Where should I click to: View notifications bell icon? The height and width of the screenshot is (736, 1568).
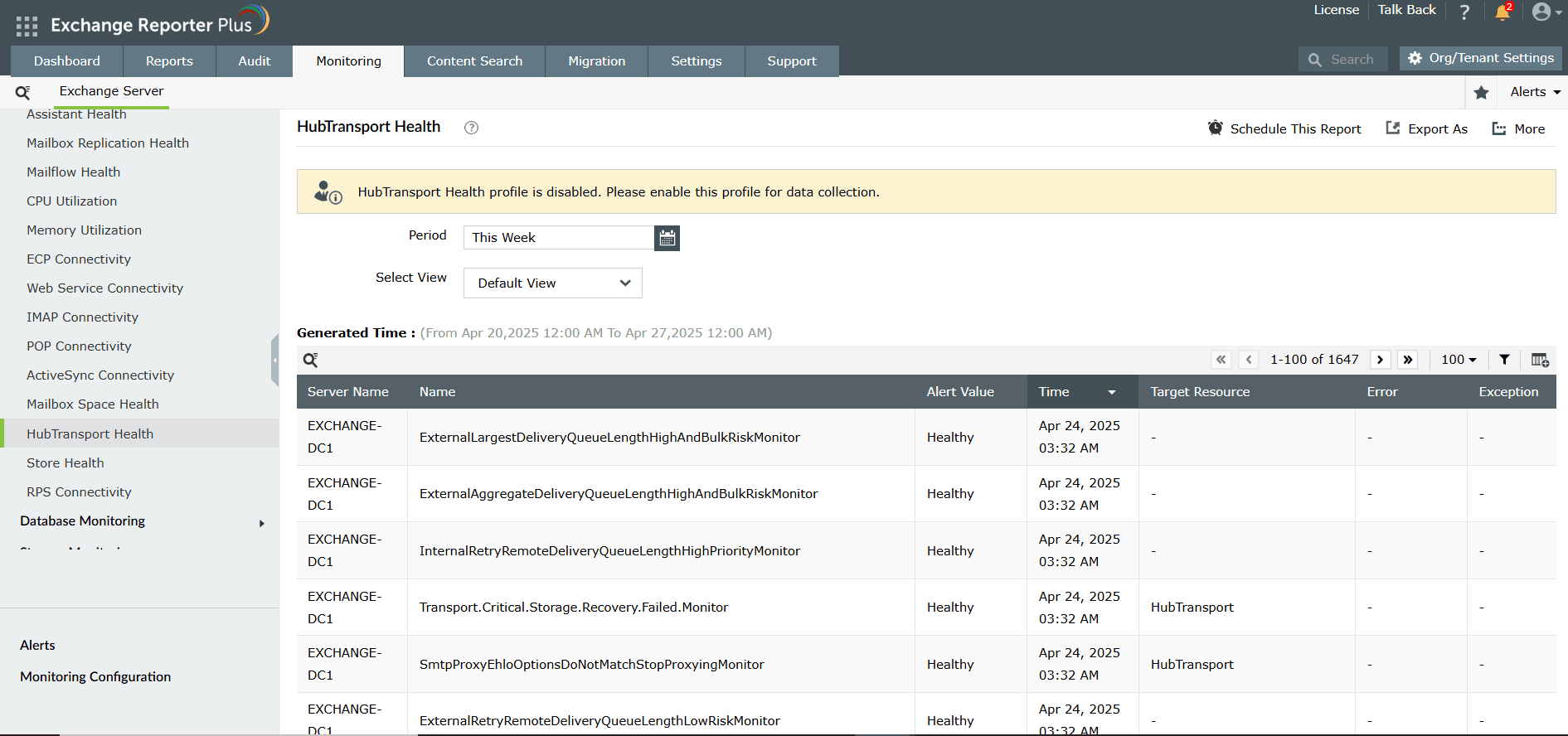(1502, 12)
